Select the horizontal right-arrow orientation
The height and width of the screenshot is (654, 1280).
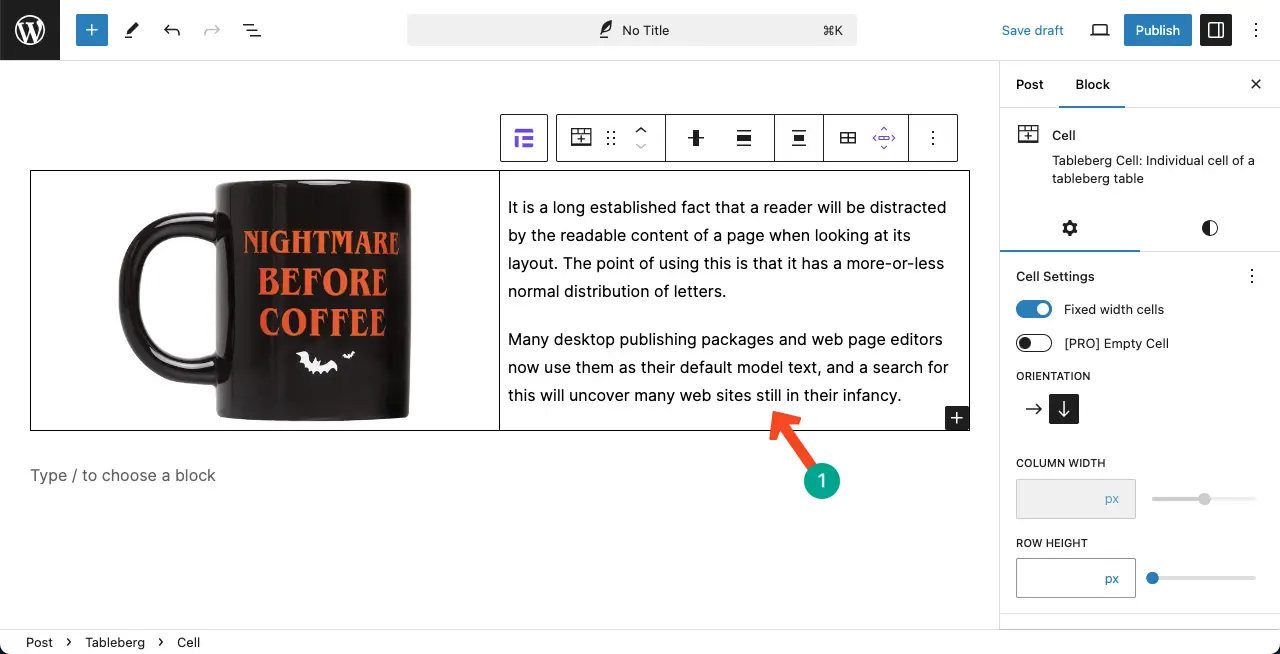(x=1033, y=409)
